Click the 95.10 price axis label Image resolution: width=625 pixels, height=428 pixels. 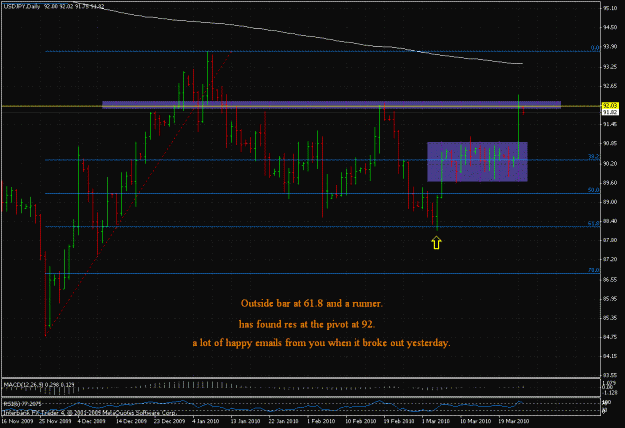(x=610, y=8)
